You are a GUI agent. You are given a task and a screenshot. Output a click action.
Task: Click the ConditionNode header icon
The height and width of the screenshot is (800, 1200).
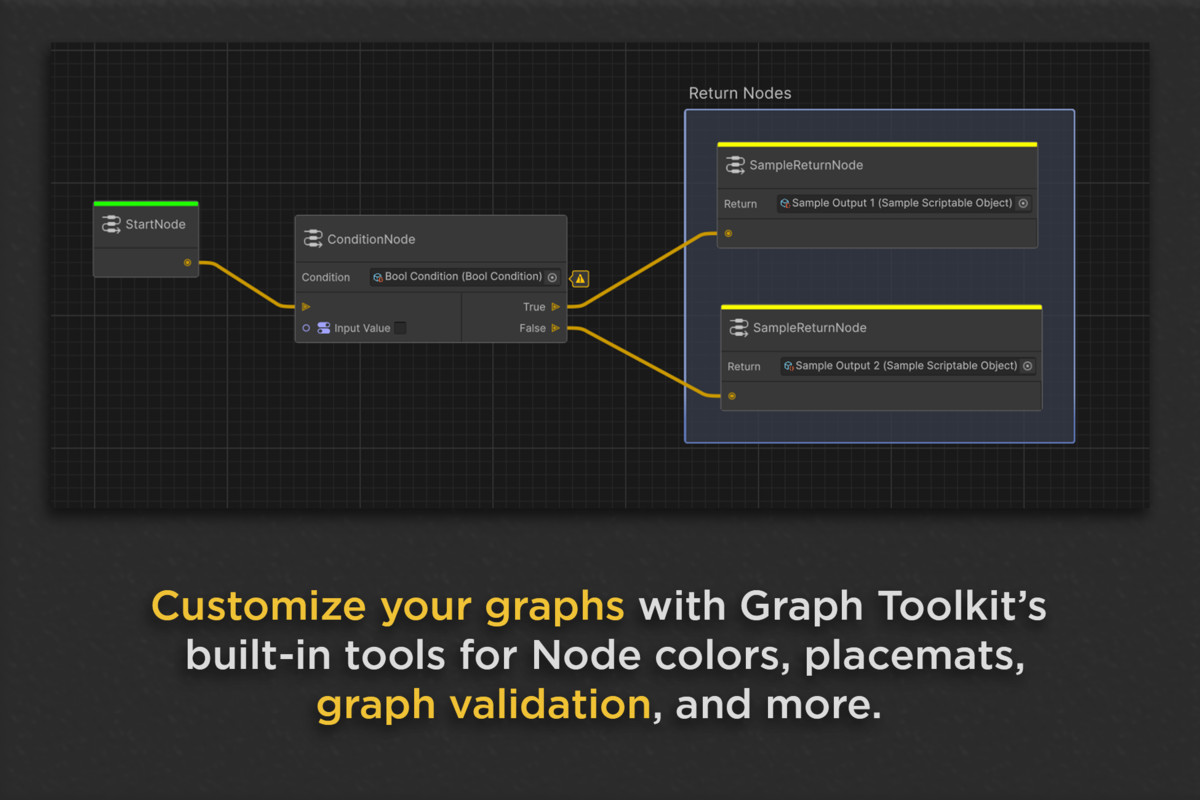(313, 239)
